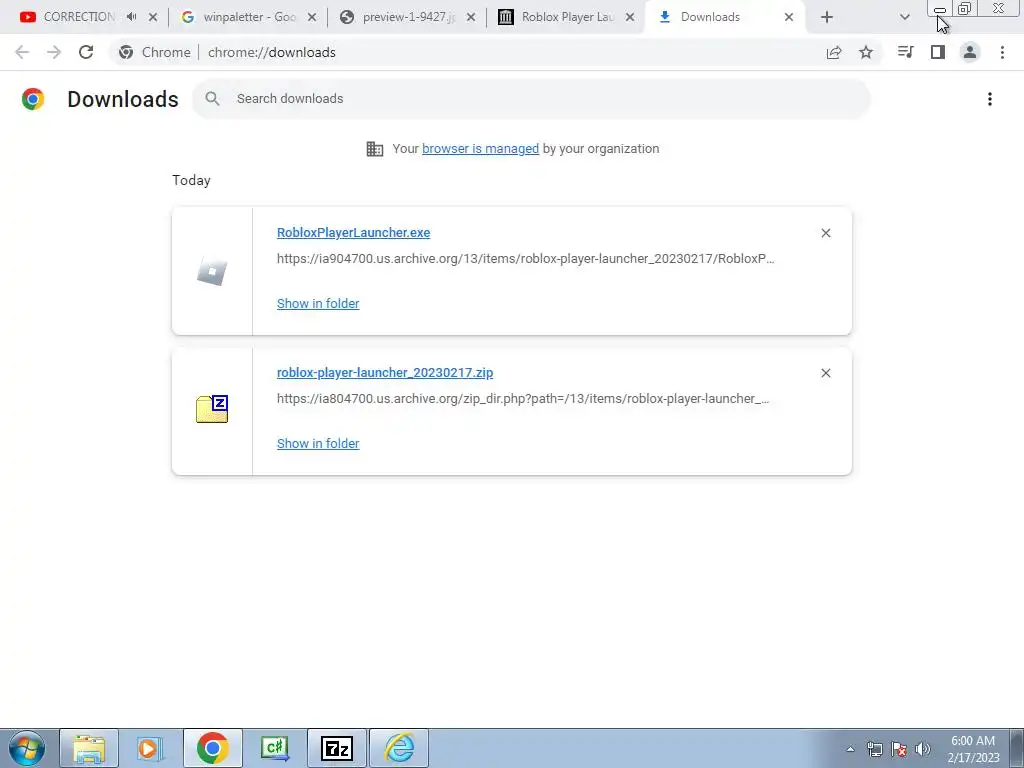Close the CORRECTION tab
The width and height of the screenshot is (1024, 768).
(153, 18)
